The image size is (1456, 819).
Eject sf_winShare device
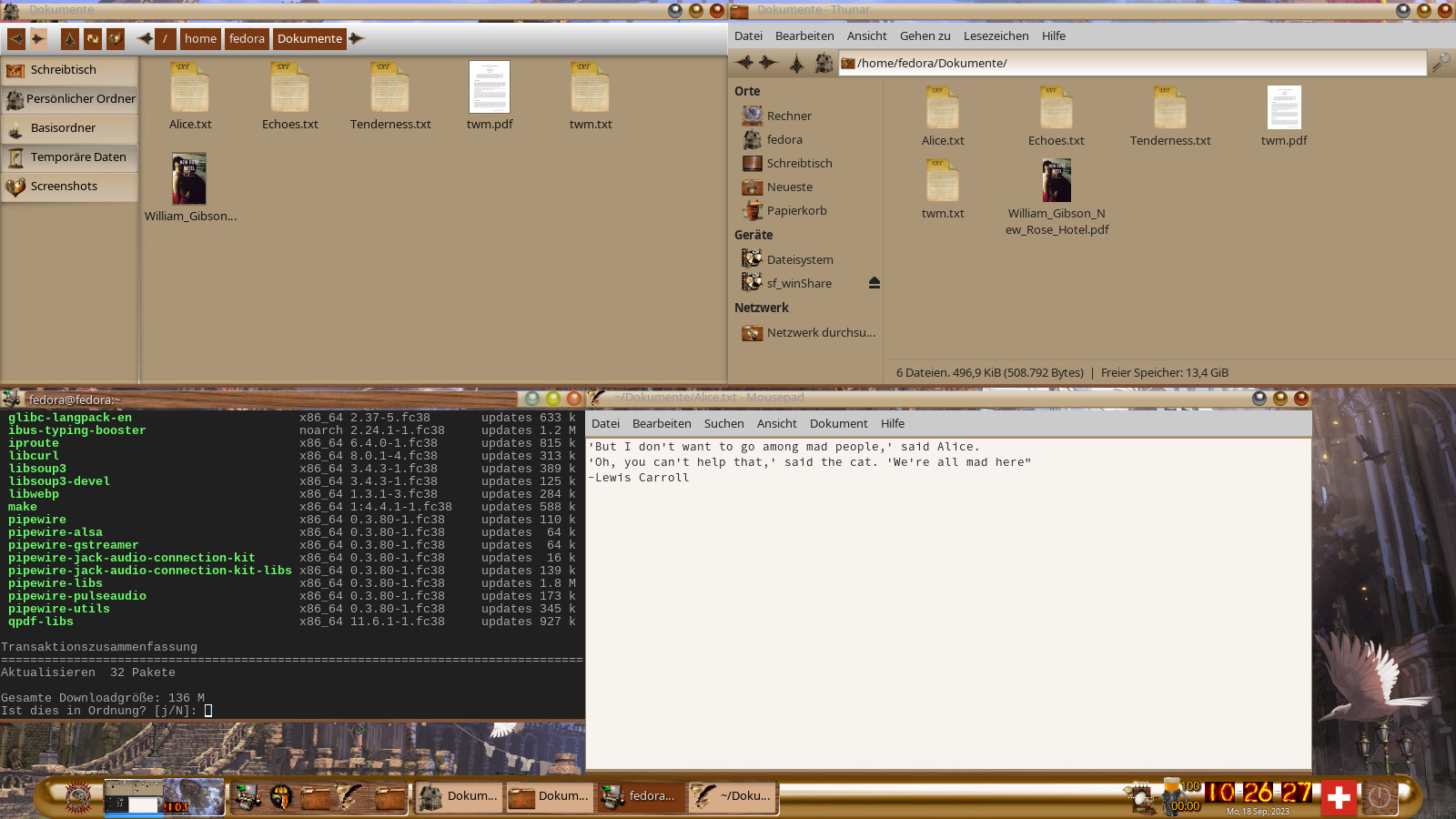874,283
